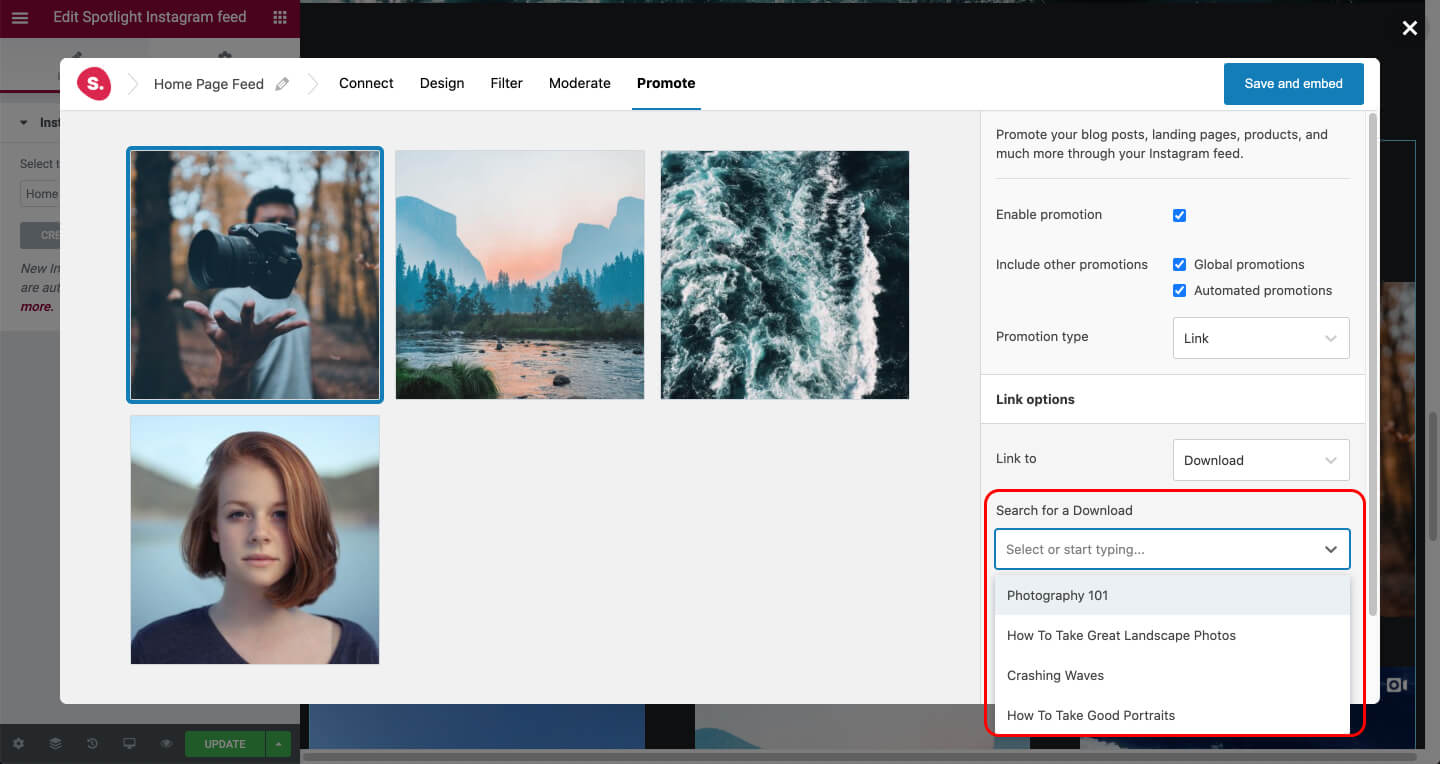The image size is (1440, 764).
Task: Uncheck the Enable promotion checkbox
Action: pyautogui.click(x=1179, y=215)
